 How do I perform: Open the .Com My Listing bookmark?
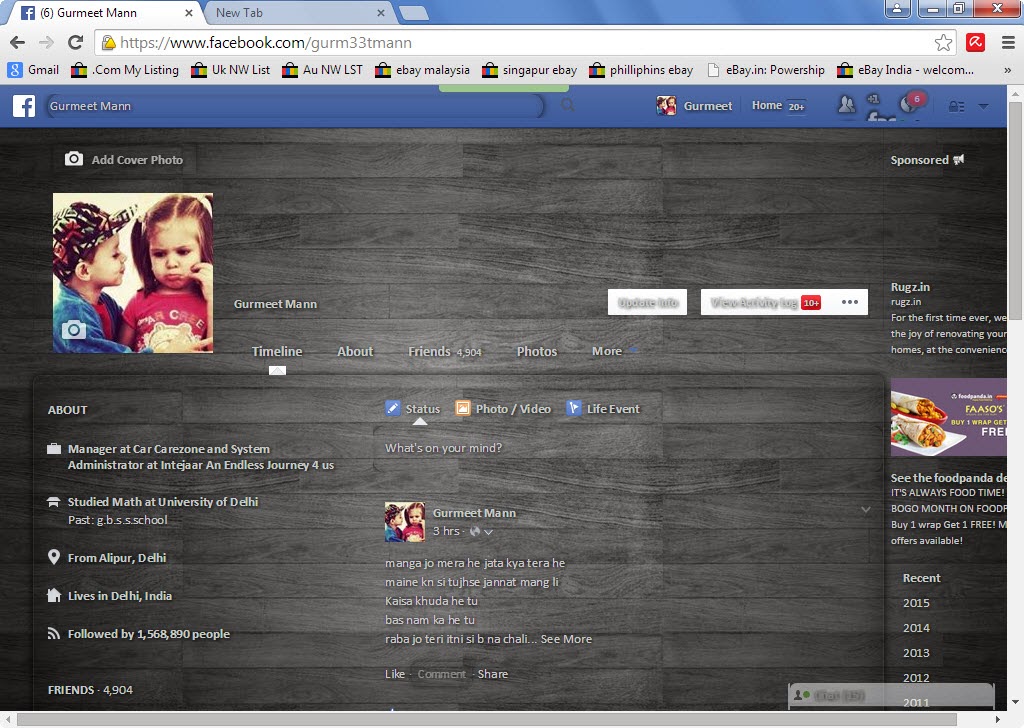(x=125, y=70)
